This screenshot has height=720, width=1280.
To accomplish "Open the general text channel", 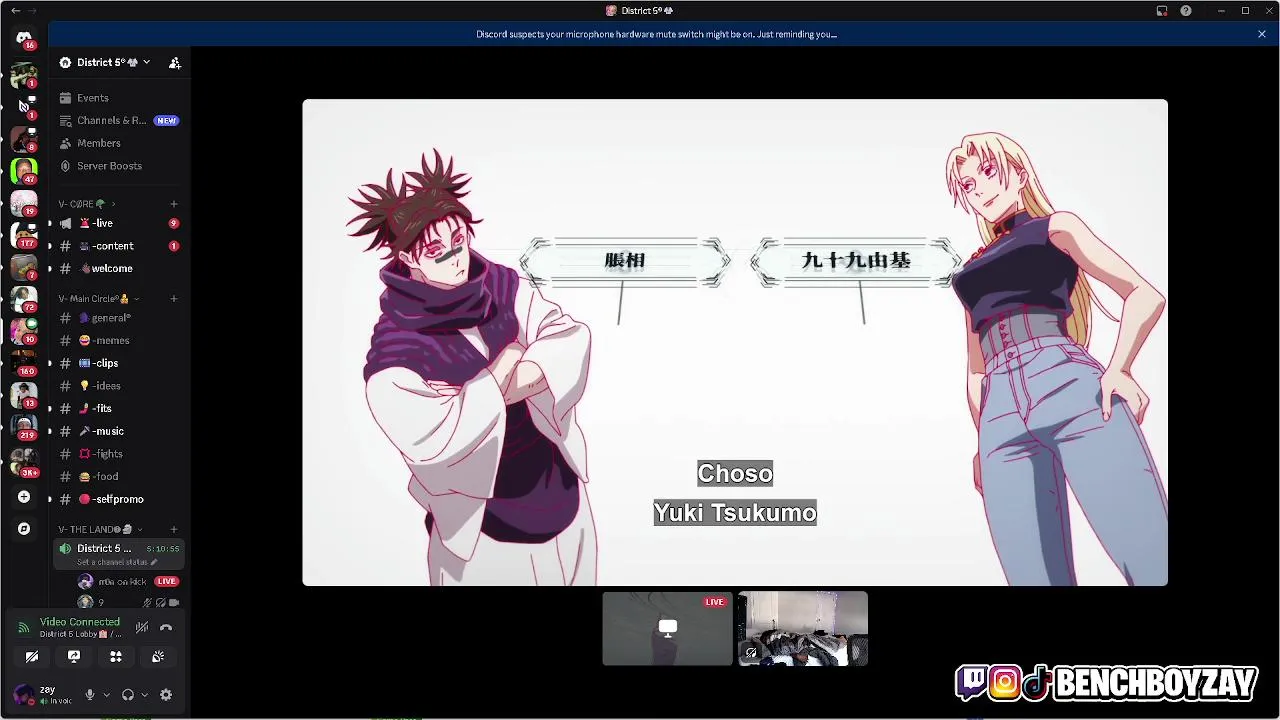I will pos(117,318).
